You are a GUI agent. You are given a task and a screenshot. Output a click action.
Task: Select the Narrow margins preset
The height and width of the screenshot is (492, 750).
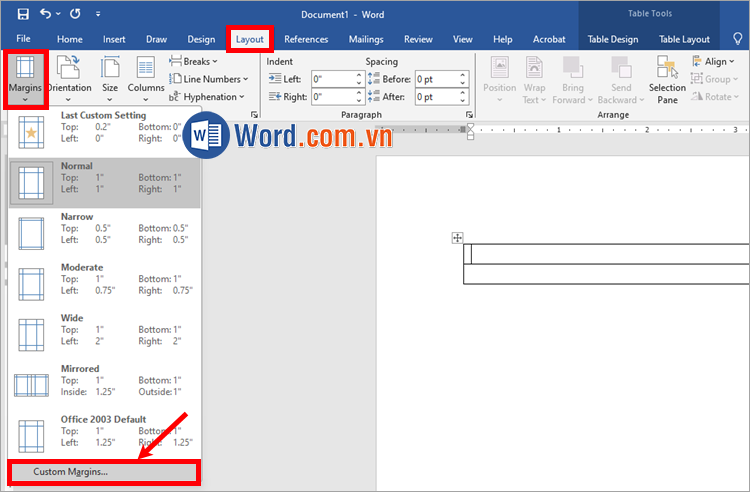pyautogui.click(x=105, y=233)
